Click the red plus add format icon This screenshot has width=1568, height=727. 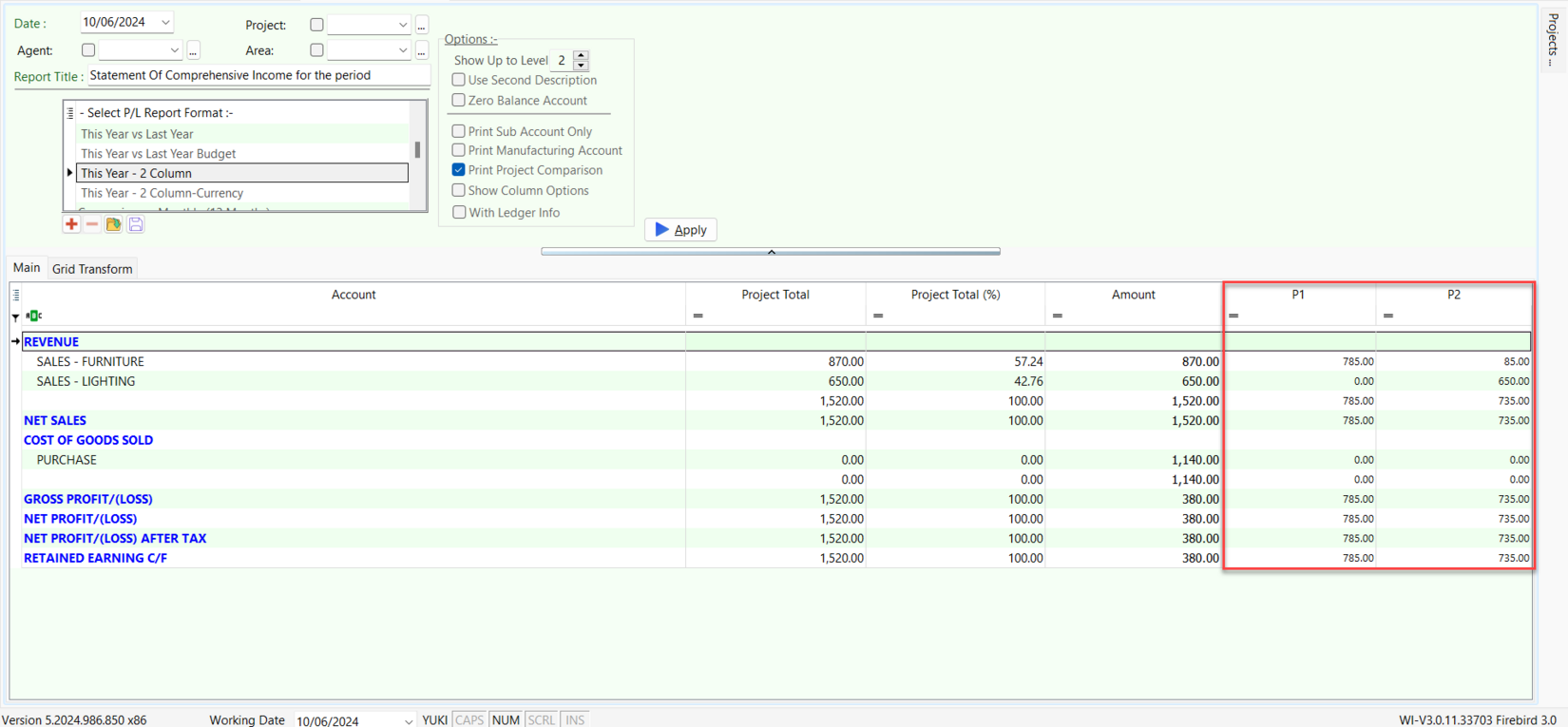tap(71, 224)
